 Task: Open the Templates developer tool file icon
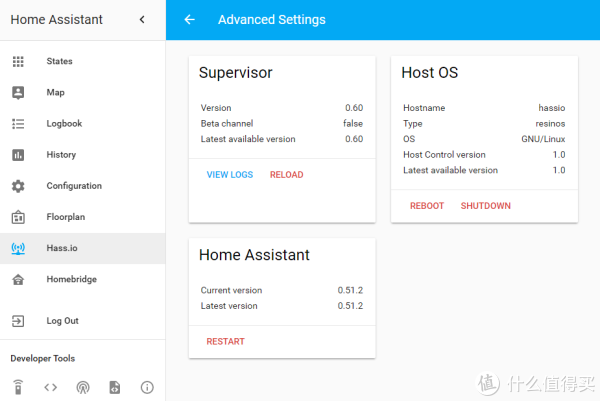[115, 387]
